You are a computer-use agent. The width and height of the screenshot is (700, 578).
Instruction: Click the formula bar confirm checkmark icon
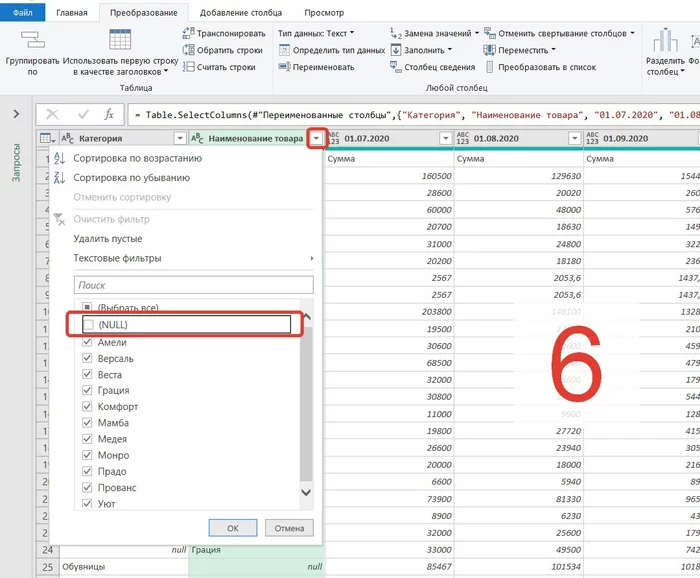(83, 115)
